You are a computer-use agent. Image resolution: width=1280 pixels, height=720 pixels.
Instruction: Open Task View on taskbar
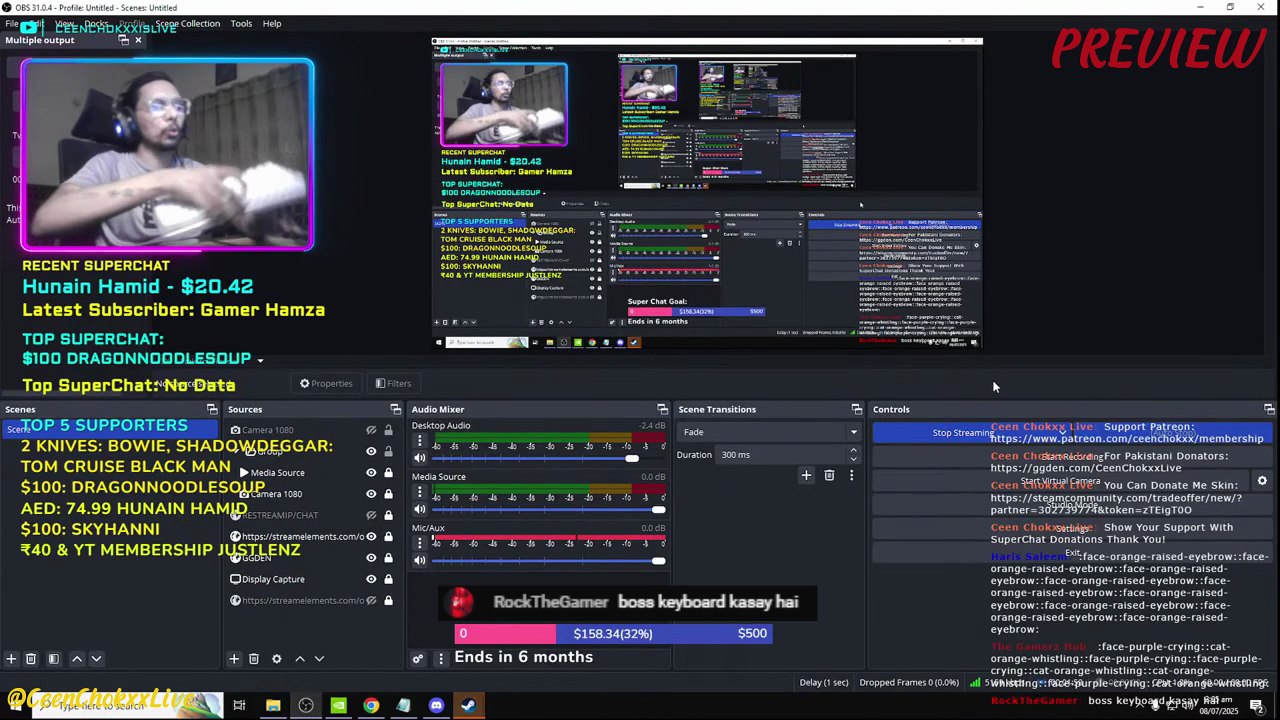click(x=239, y=706)
